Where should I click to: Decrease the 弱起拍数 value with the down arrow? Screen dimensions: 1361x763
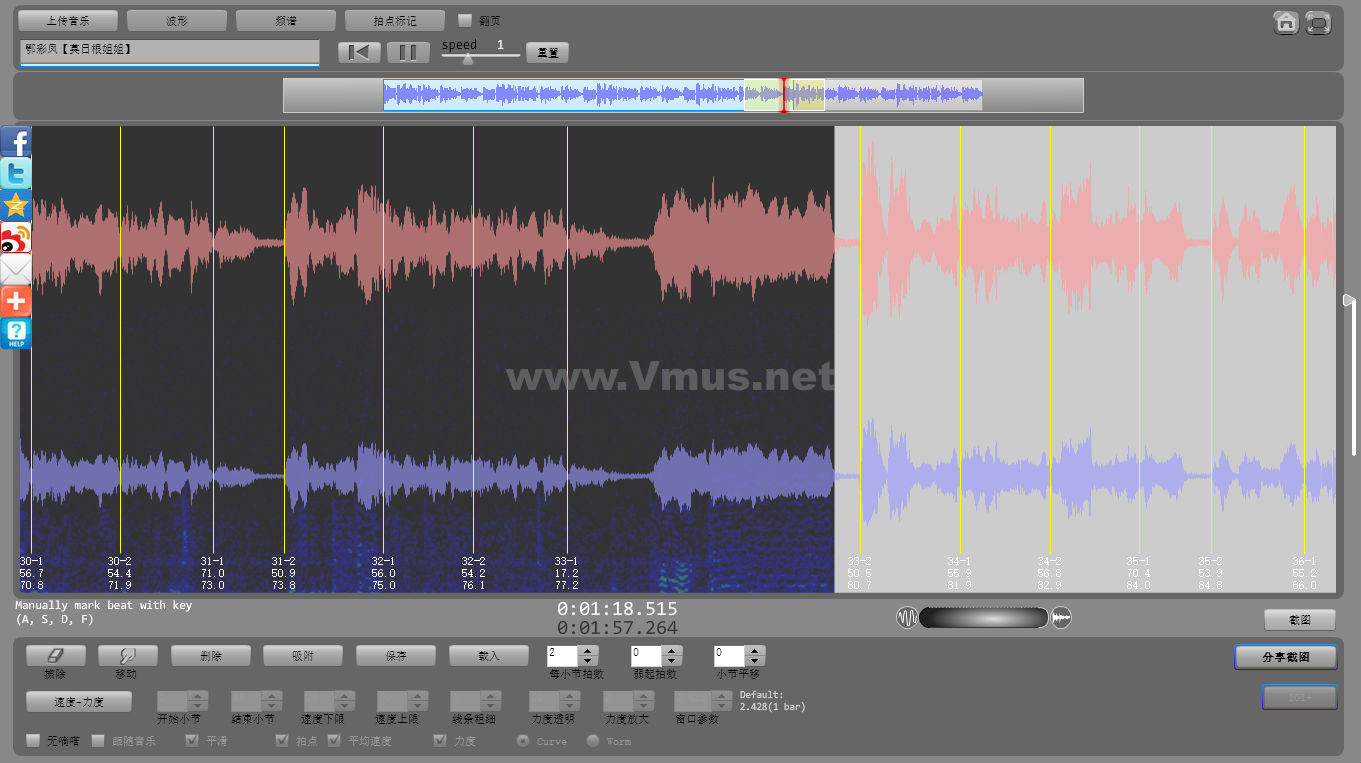[x=672, y=662]
